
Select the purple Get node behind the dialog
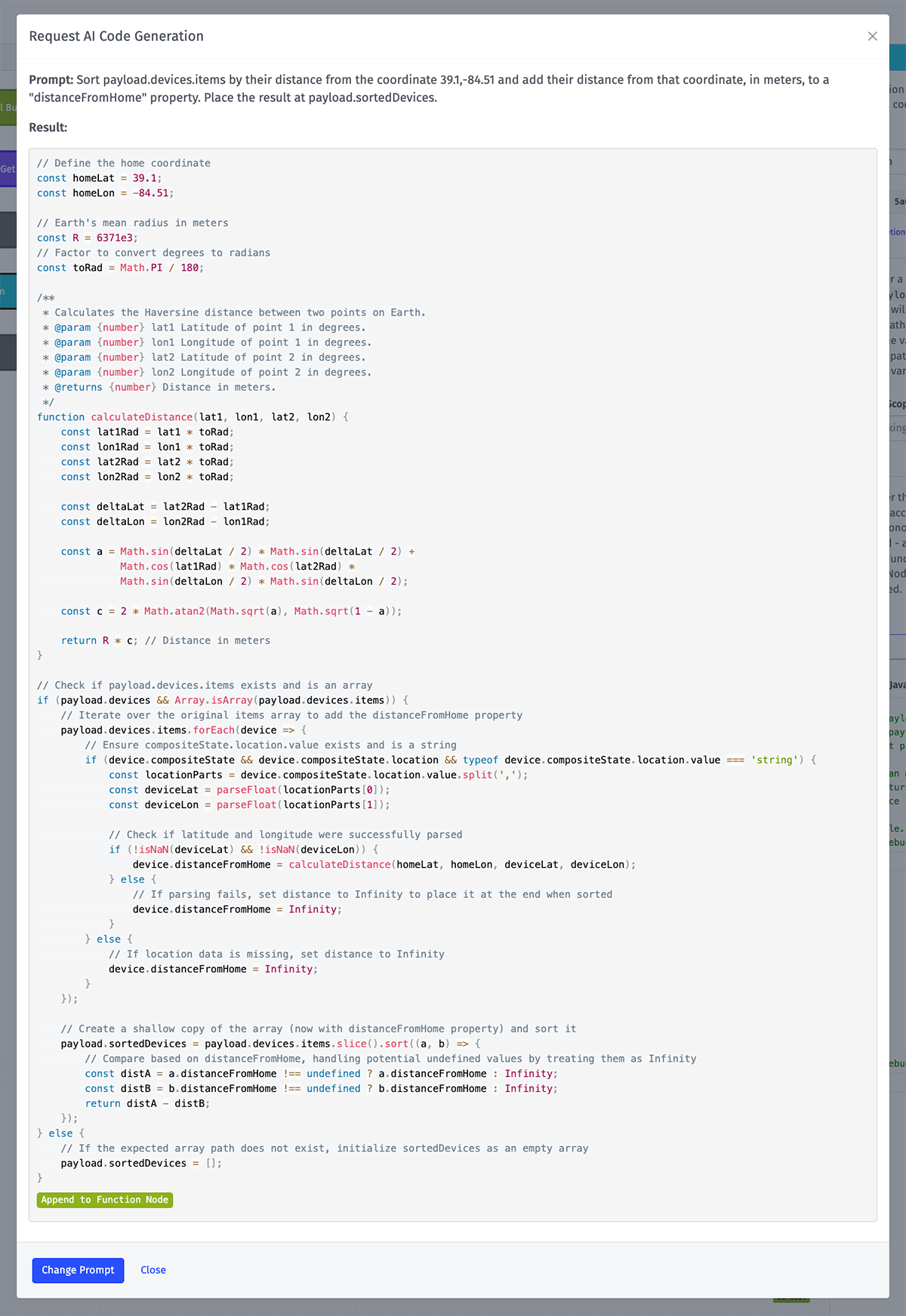tap(8, 169)
